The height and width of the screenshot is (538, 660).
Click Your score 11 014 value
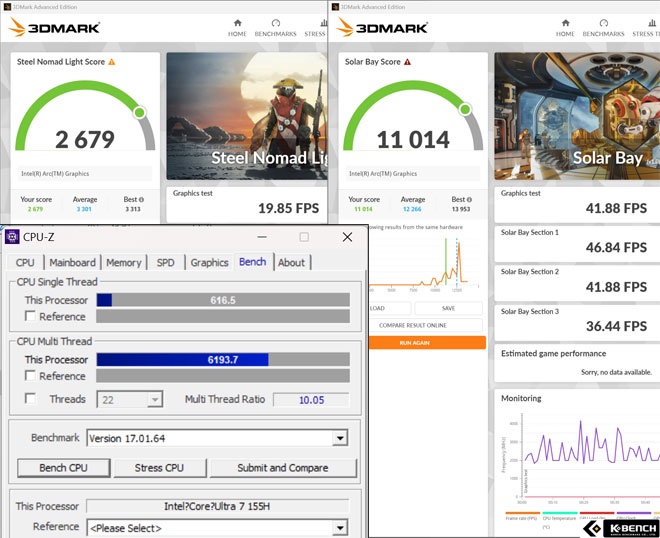[363, 209]
